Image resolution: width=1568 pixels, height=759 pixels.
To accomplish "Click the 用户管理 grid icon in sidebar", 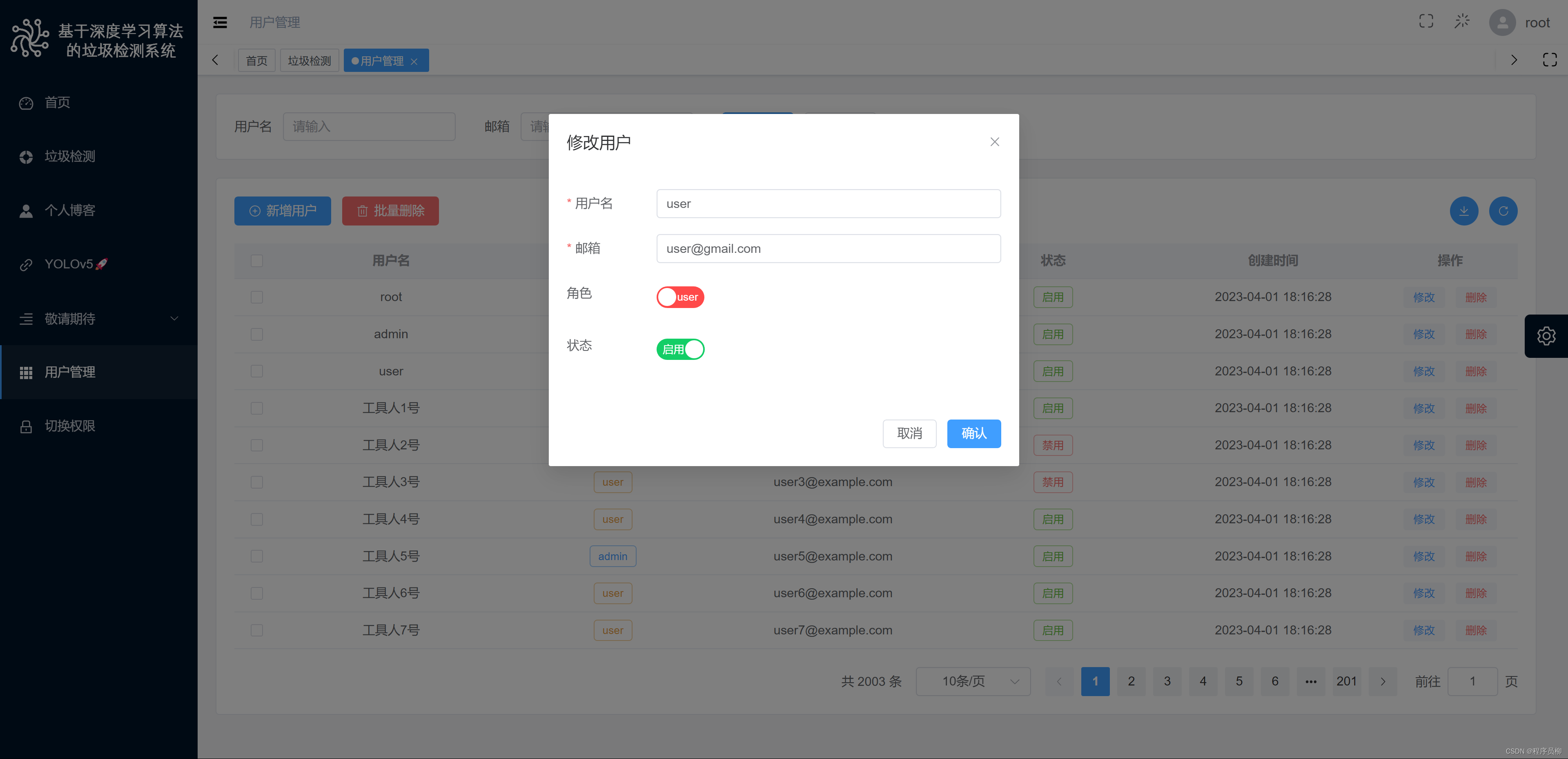I will [x=26, y=372].
